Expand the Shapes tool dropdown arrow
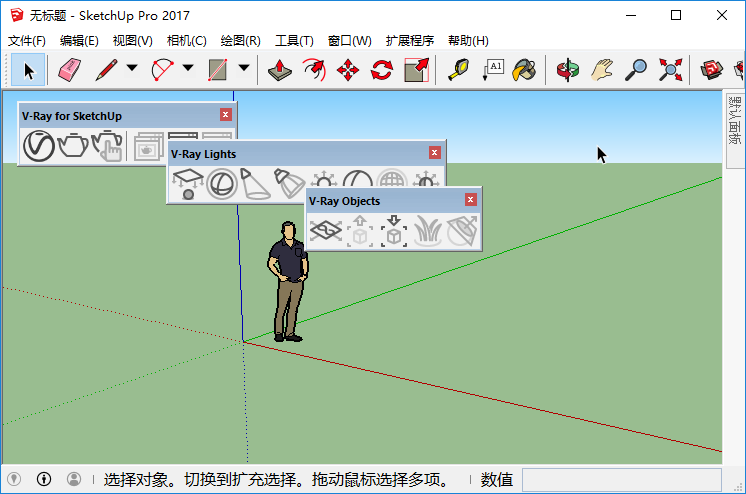 [x=244, y=68]
